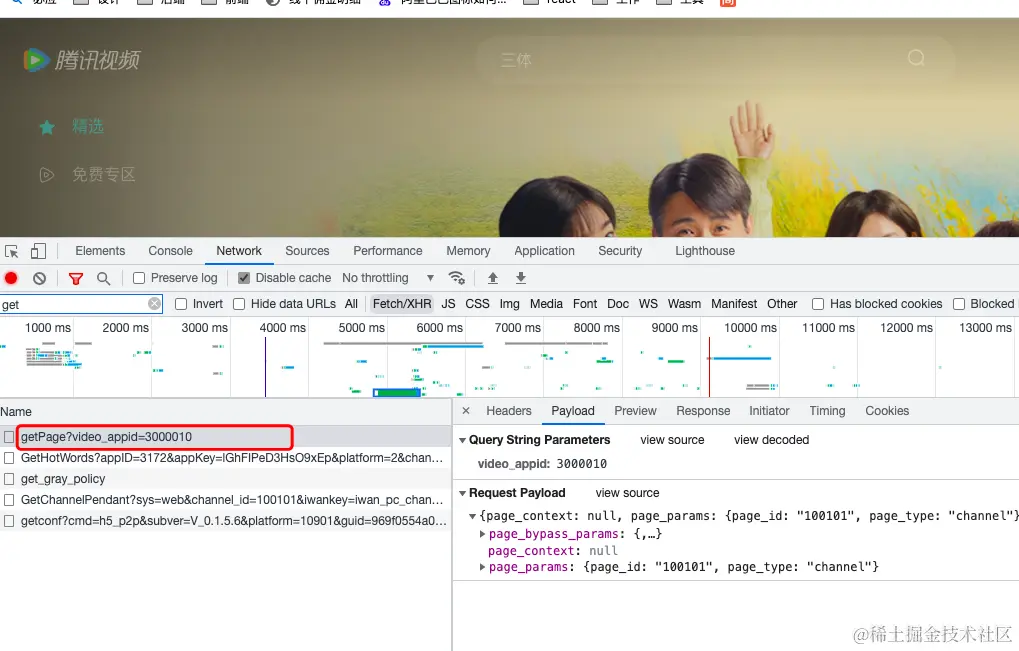Viewport: 1019px width, 651px height.
Task: Import HAR file upload arrow icon
Action: tap(493, 278)
